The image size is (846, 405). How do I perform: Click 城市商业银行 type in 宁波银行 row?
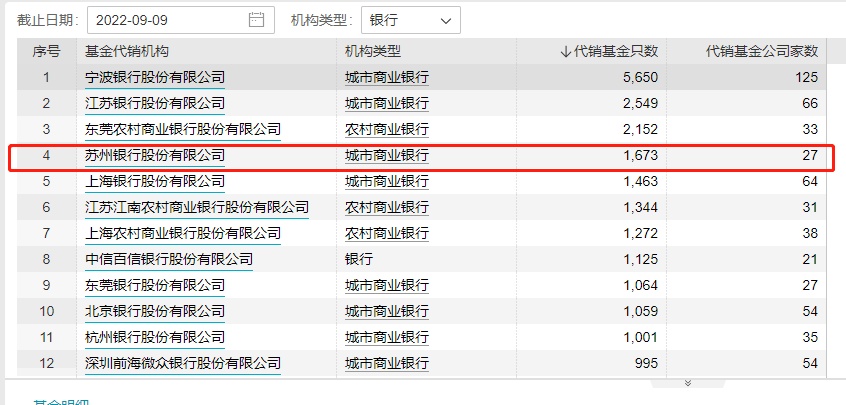pyautogui.click(x=387, y=78)
